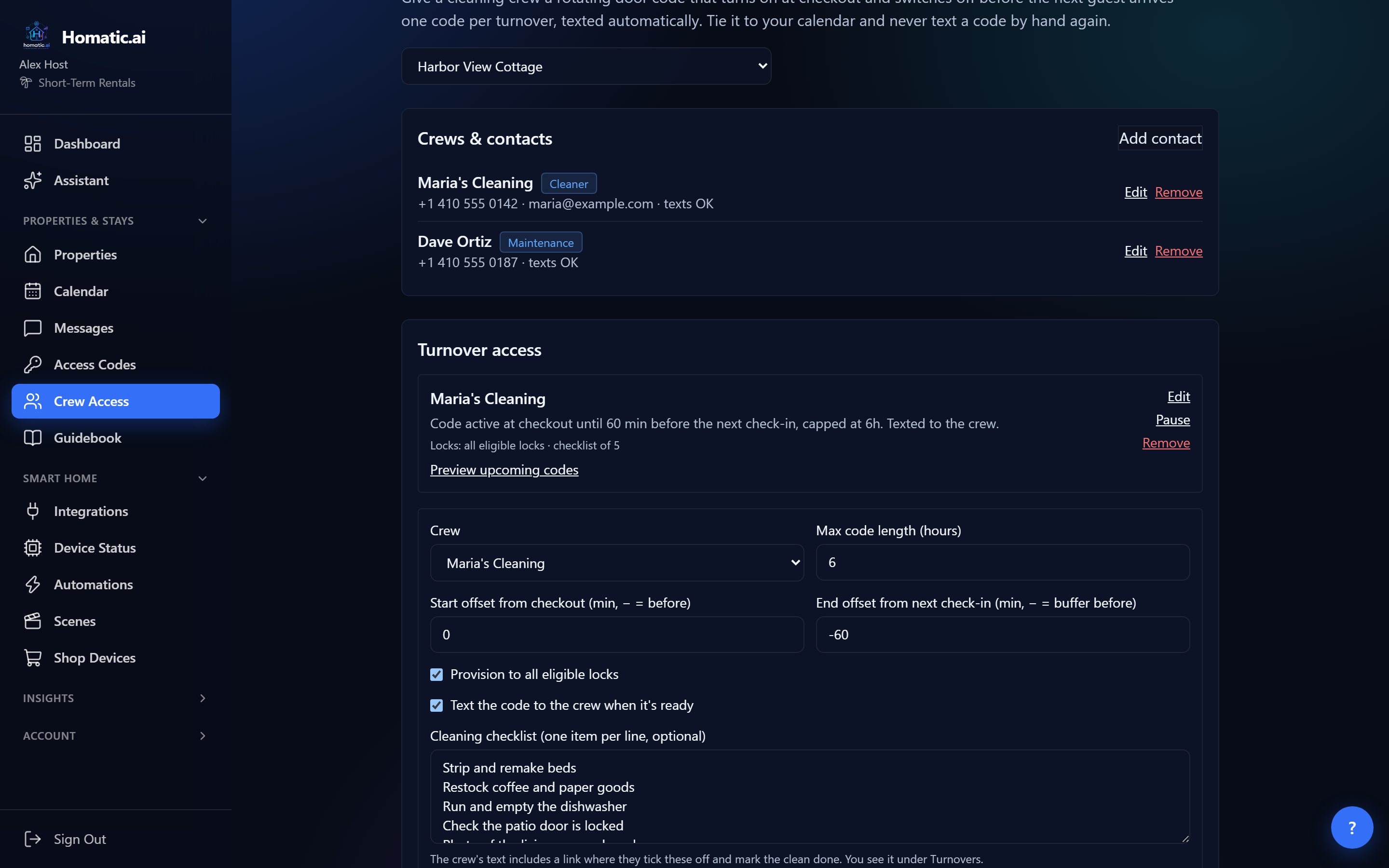Screen dimensions: 1389x868
Task: Click the Properties house icon
Action: point(33,254)
